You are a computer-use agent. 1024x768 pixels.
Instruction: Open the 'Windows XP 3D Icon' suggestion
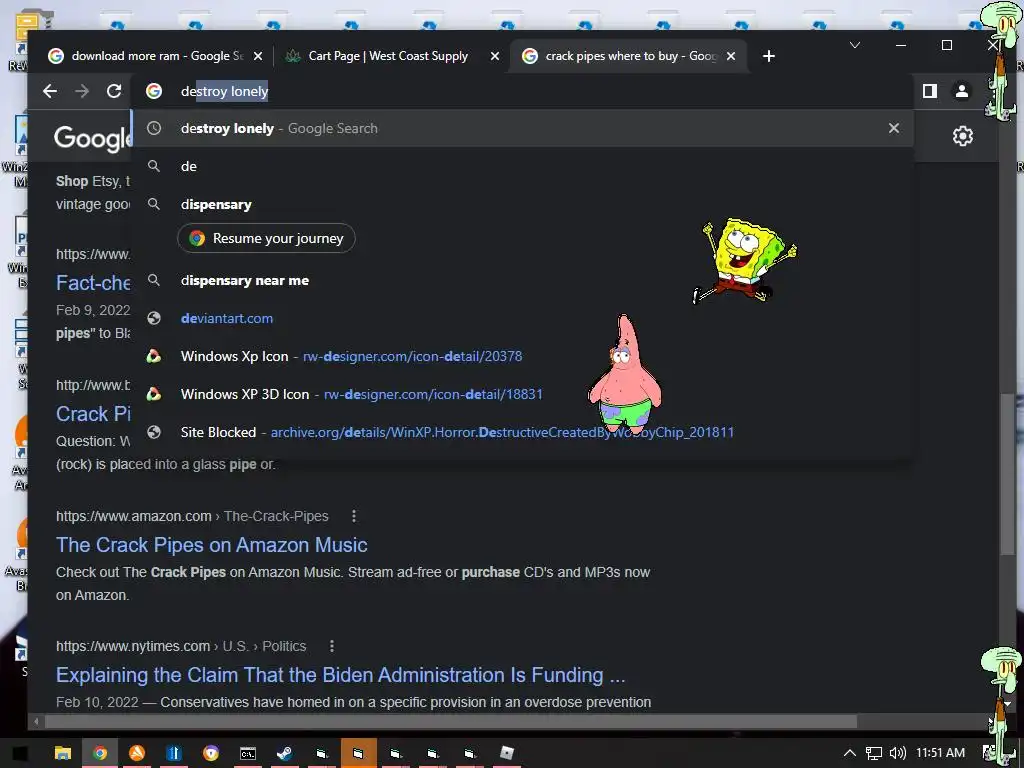522,394
